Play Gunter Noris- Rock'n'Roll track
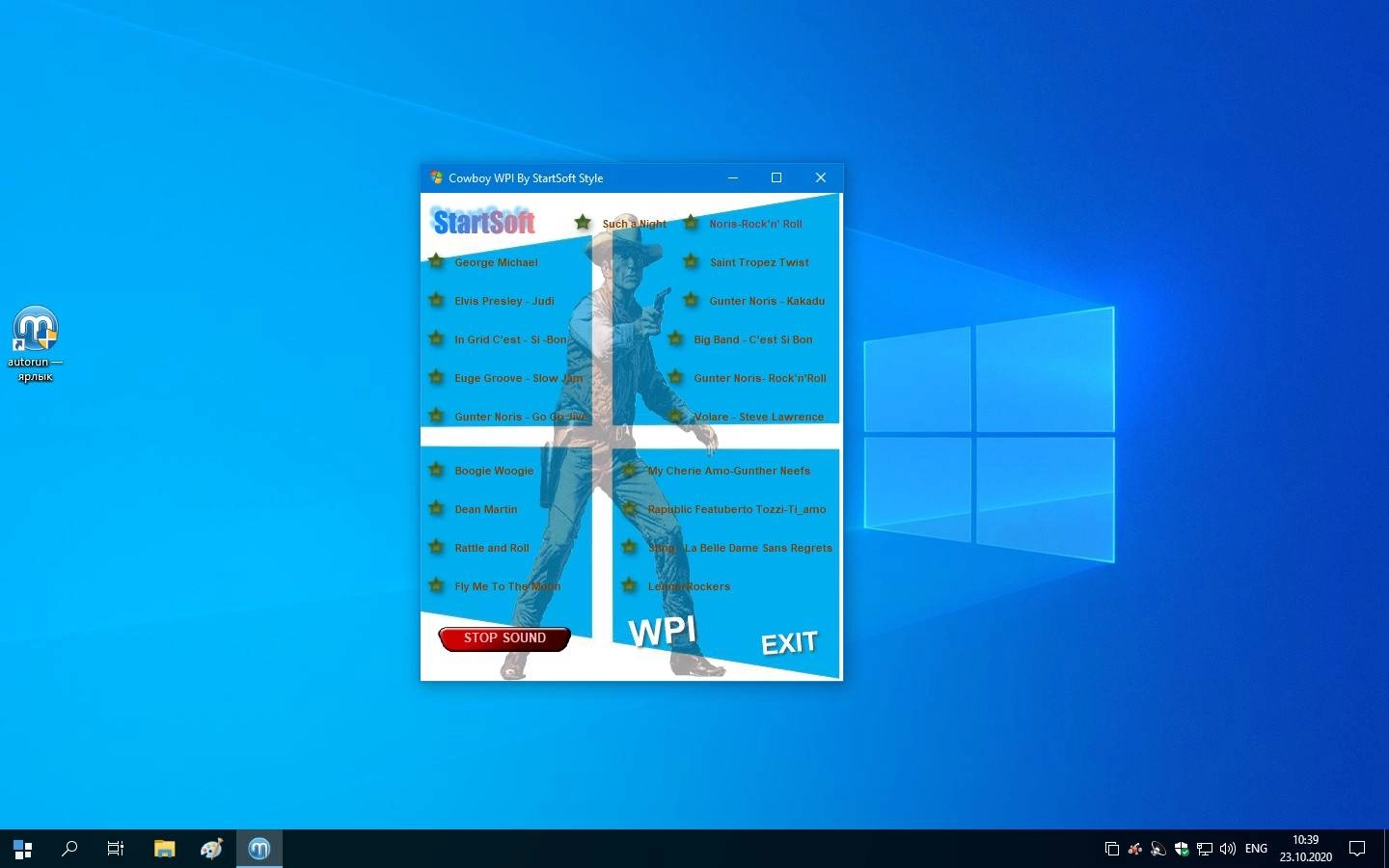 (760, 378)
